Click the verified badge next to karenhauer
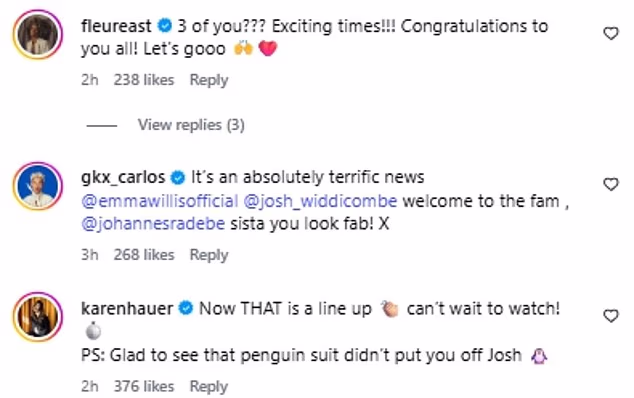The image size is (634, 398). pyautogui.click(x=186, y=309)
